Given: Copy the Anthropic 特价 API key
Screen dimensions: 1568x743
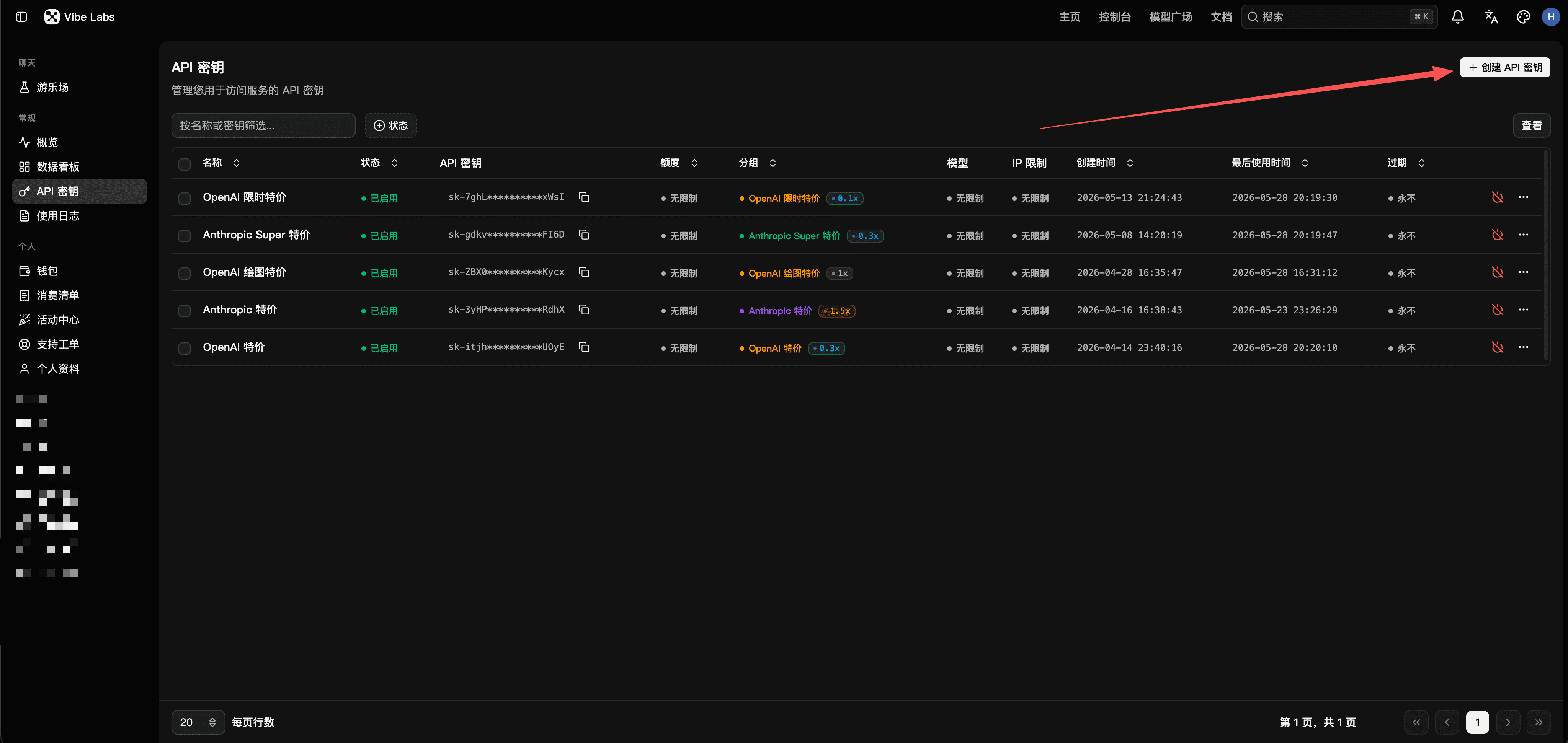Looking at the screenshot, I should [584, 310].
